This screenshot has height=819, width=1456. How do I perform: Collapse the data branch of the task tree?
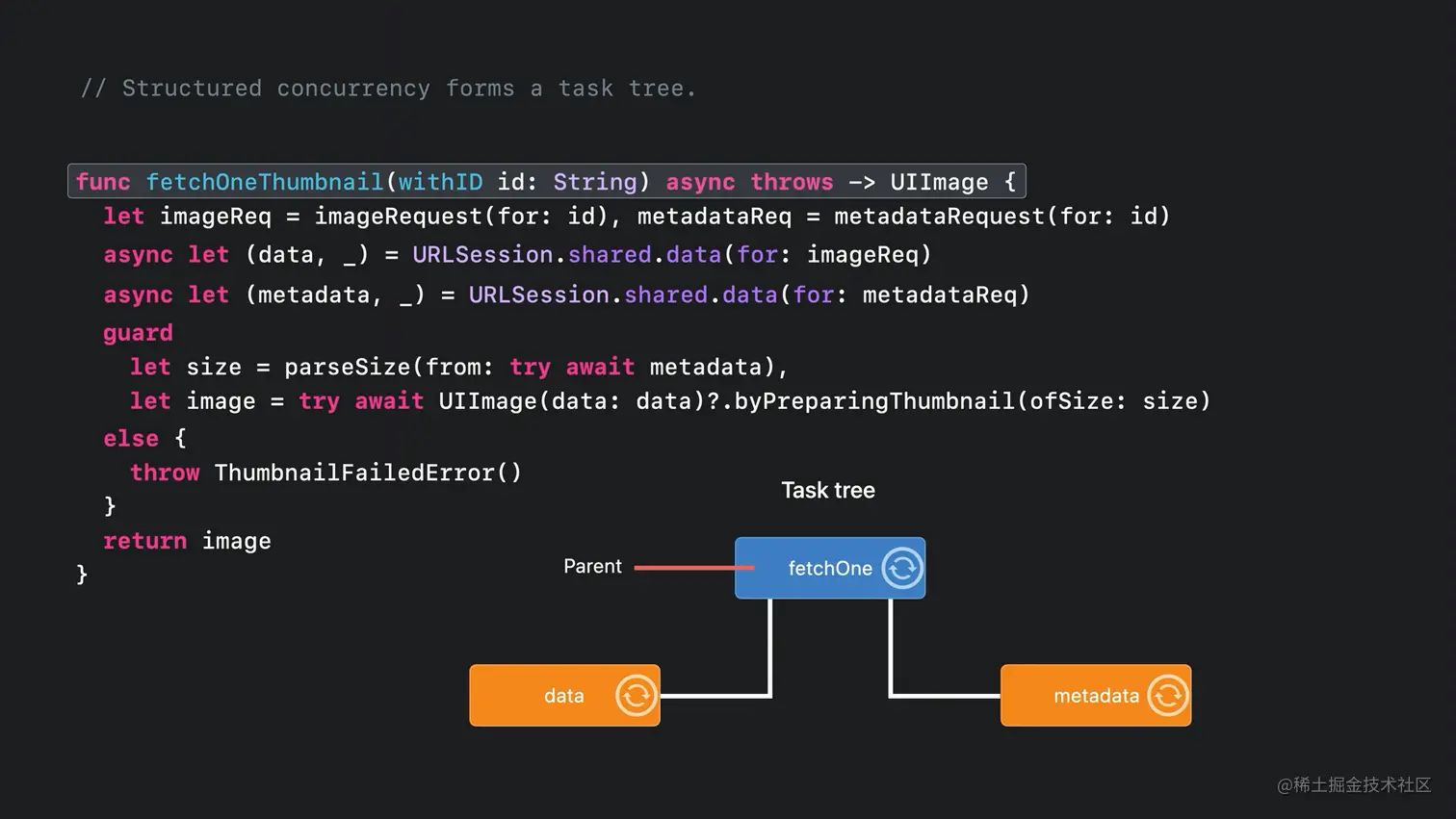[x=564, y=695]
